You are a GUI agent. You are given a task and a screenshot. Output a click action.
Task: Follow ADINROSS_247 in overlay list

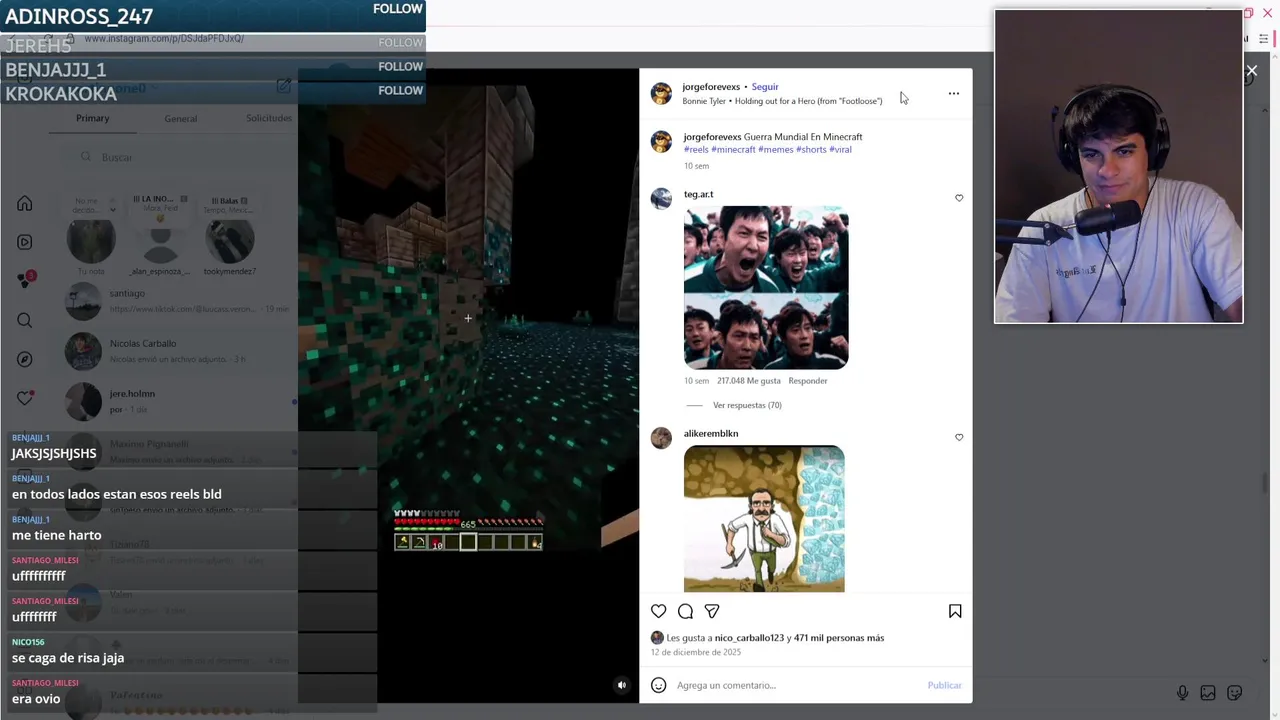click(398, 9)
